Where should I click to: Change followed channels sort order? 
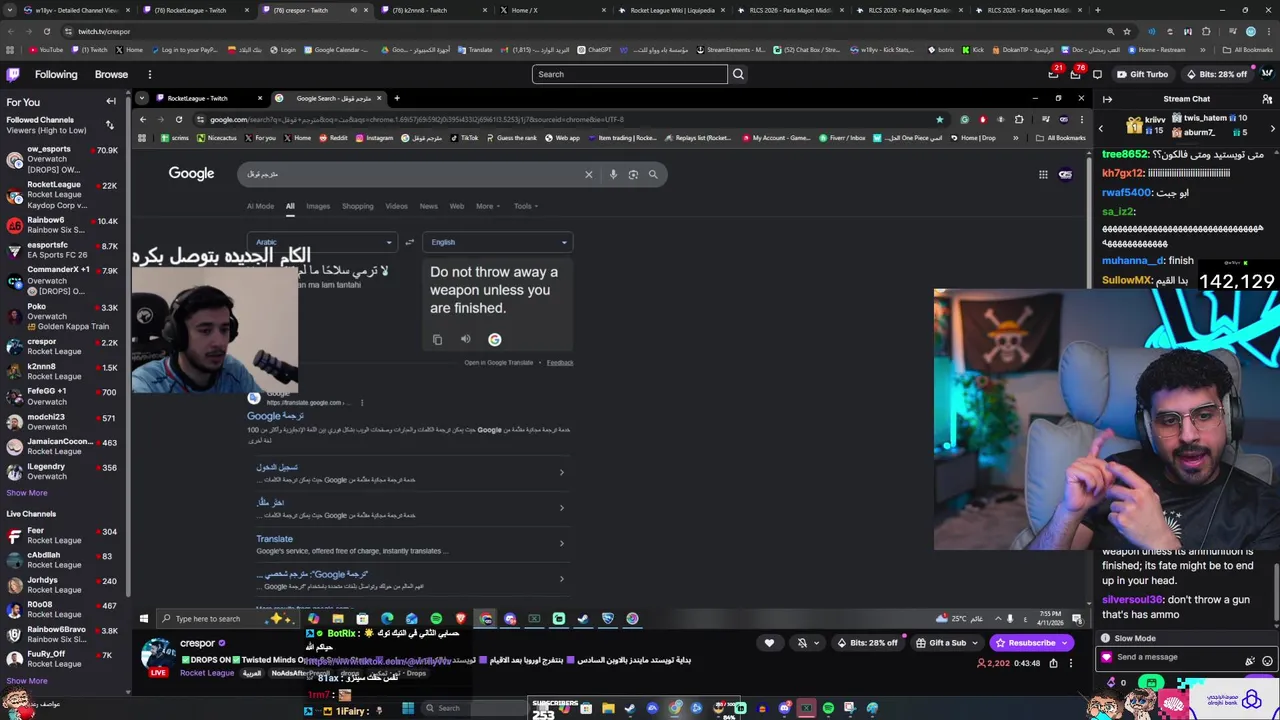[110, 125]
